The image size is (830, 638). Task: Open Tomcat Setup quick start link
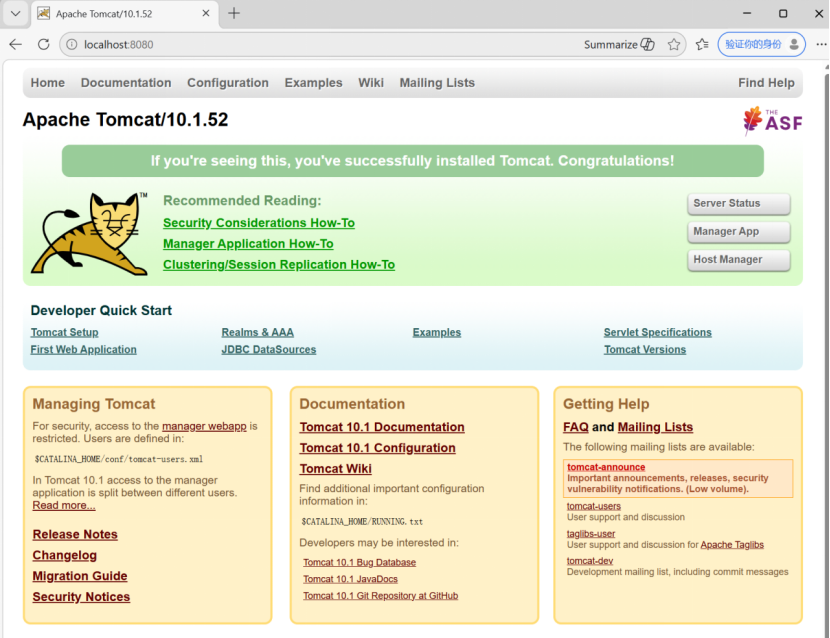click(65, 332)
